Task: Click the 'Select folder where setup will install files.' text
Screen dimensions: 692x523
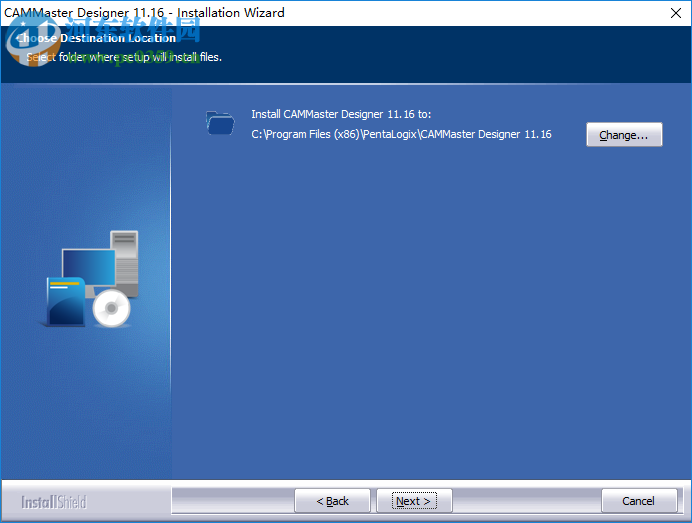Action: click(x=124, y=57)
